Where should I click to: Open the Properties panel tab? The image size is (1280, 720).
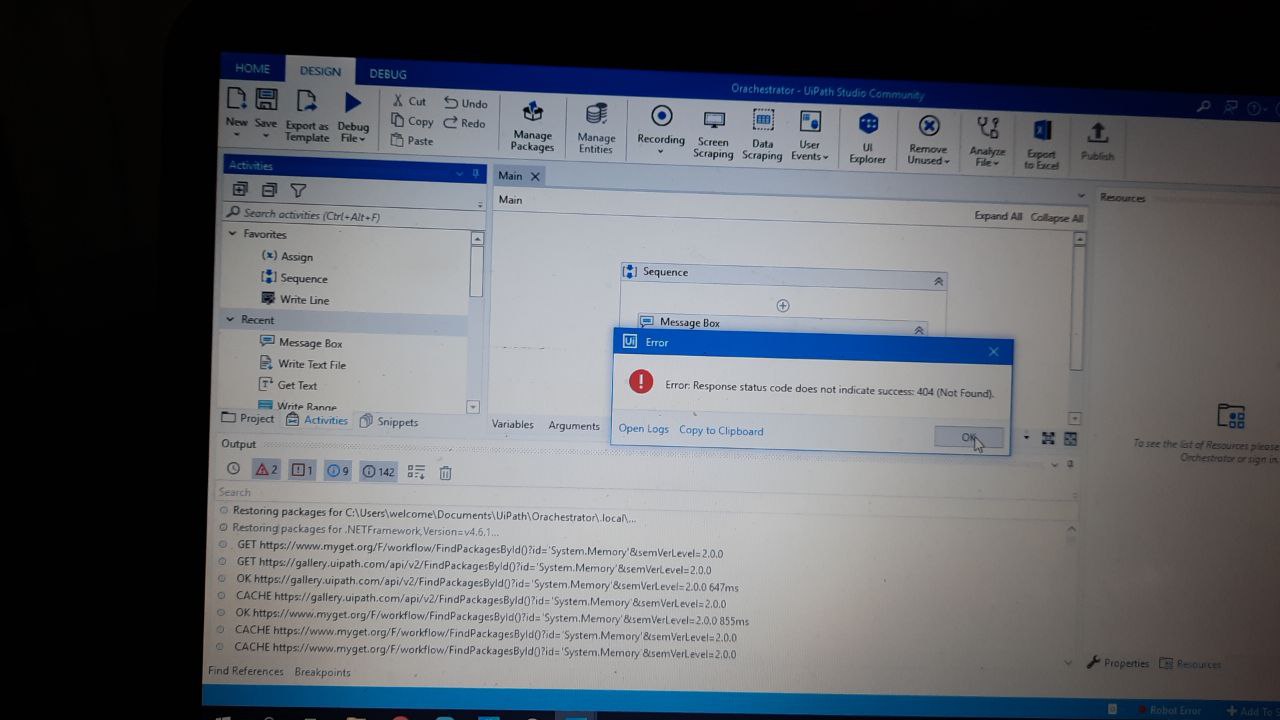1118,663
